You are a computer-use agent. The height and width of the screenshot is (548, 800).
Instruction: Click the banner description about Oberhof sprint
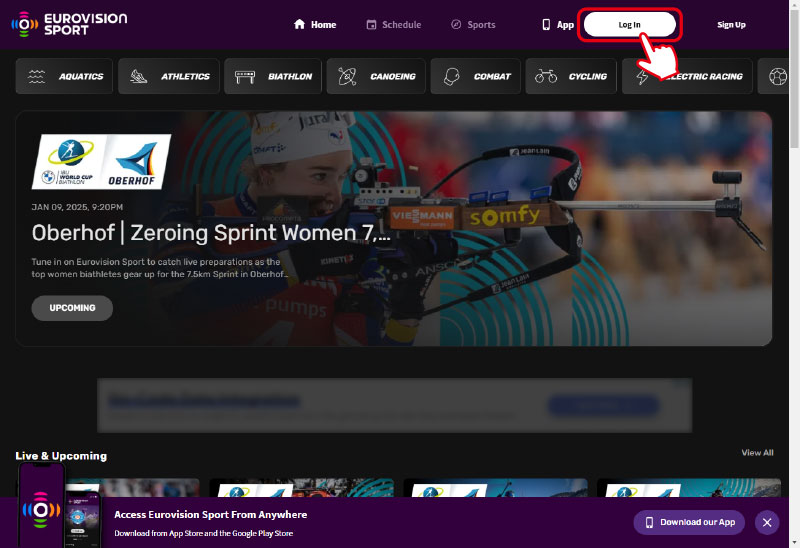[159, 268]
